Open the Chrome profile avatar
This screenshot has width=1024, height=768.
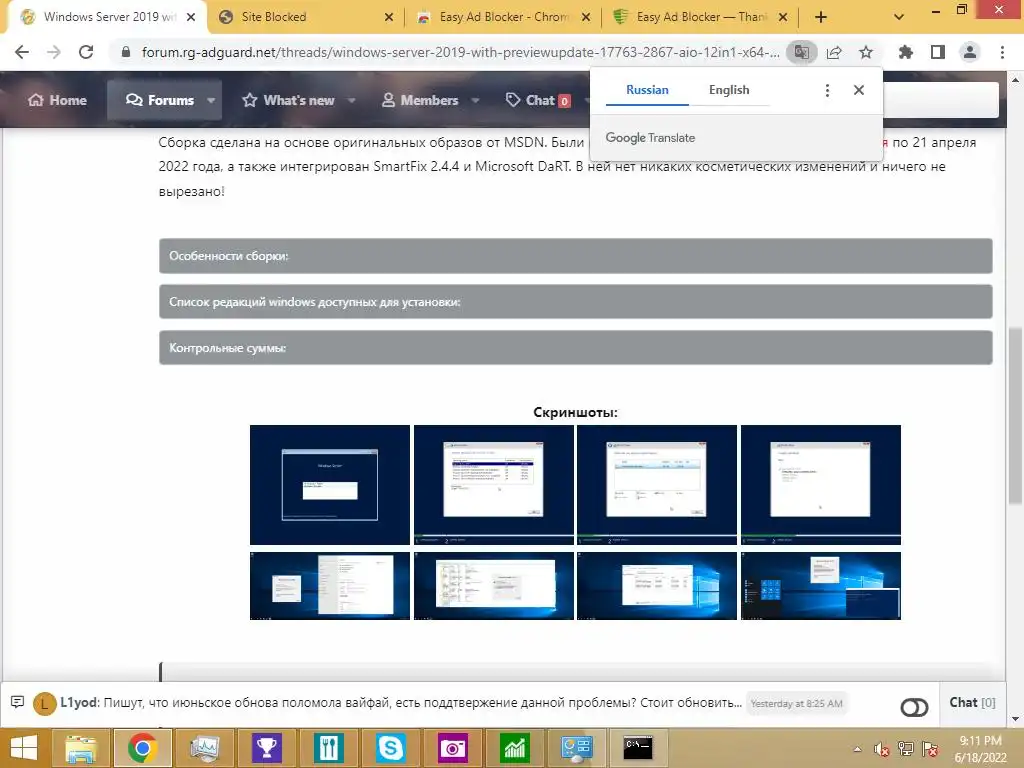click(970, 52)
